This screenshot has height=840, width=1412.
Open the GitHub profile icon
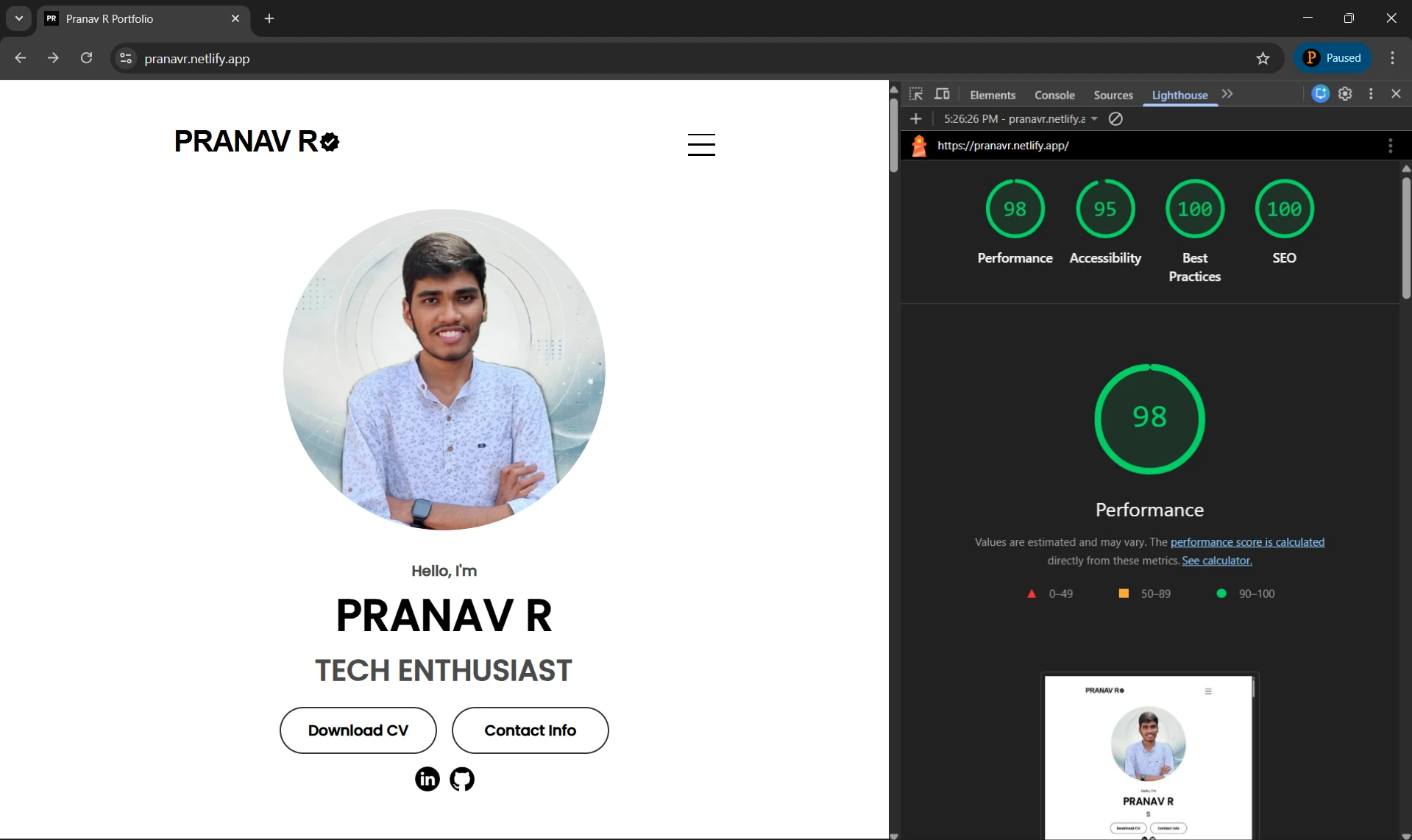462,779
